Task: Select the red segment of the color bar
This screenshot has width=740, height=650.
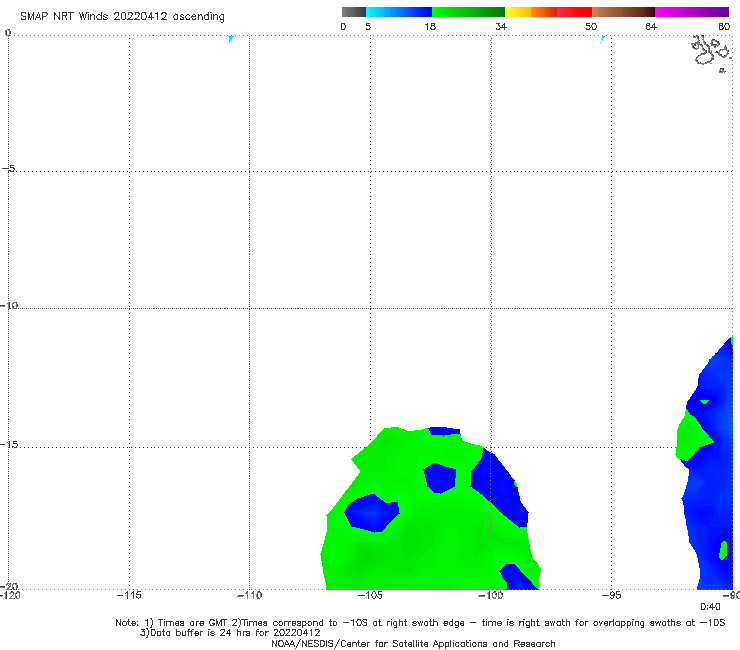Action: (x=574, y=12)
